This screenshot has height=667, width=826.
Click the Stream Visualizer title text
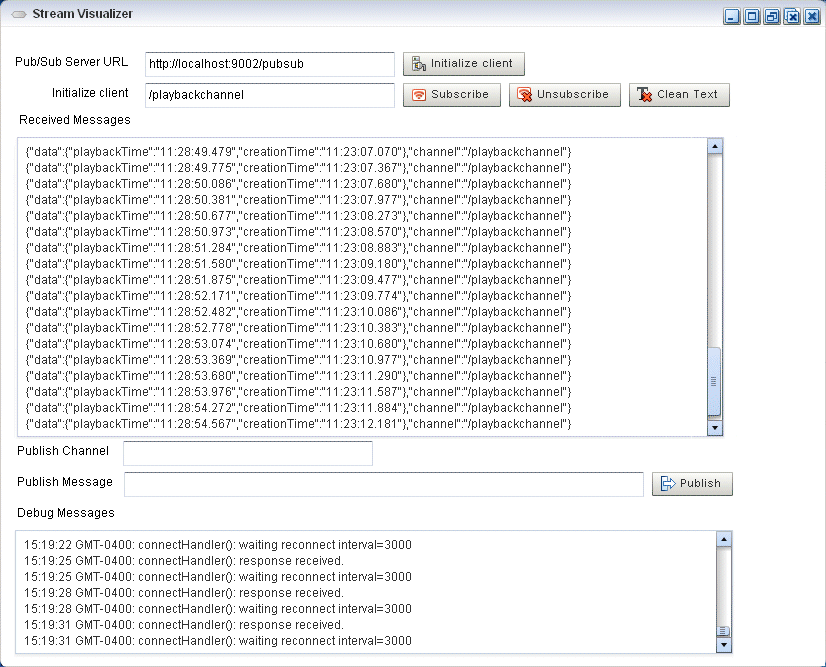click(x=83, y=14)
